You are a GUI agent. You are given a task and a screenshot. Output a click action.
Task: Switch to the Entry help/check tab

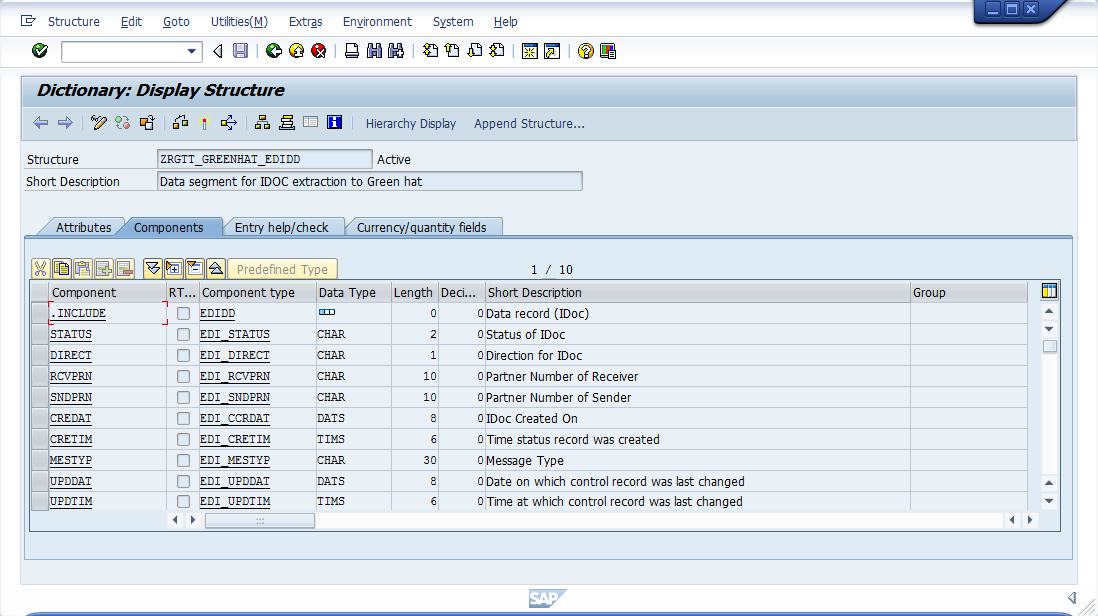281,228
